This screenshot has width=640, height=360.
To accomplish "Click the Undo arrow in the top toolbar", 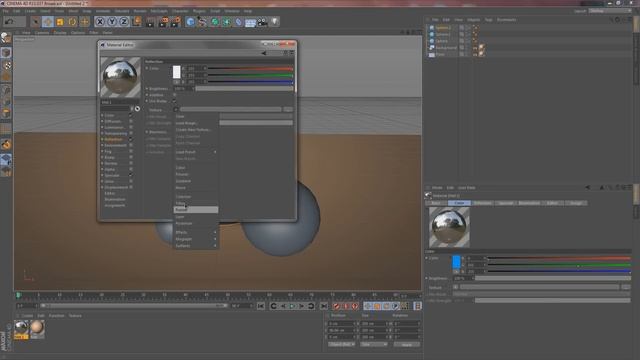I will 9,22.
